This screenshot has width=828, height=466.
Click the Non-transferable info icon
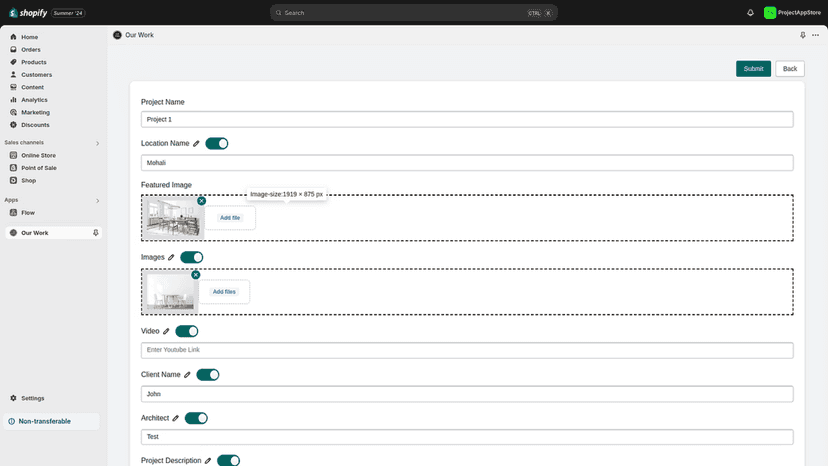[x=12, y=421]
